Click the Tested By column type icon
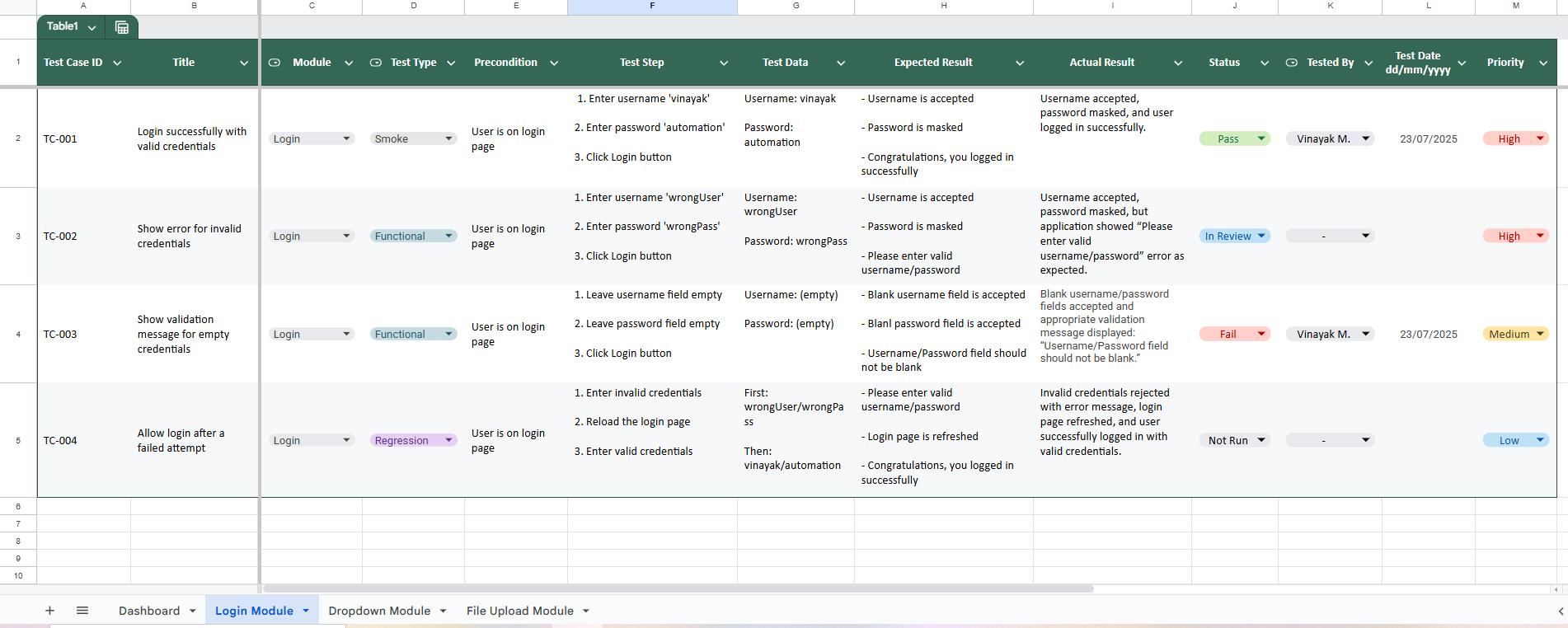Image resolution: width=1568 pixels, height=628 pixels. tap(1292, 63)
